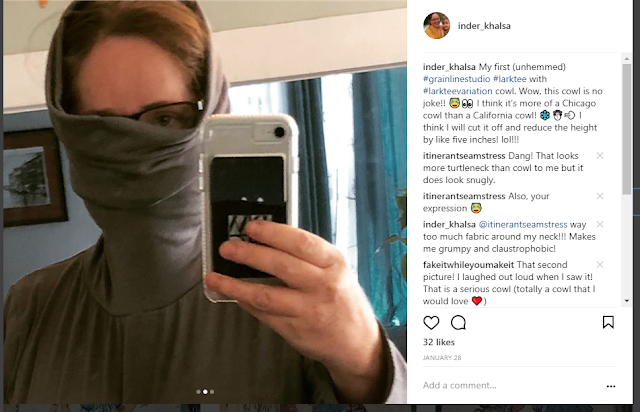Delete inder_khalsa's reply about too much fabric
This screenshot has height=412, width=640.
pyautogui.click(x=600, y=224)
